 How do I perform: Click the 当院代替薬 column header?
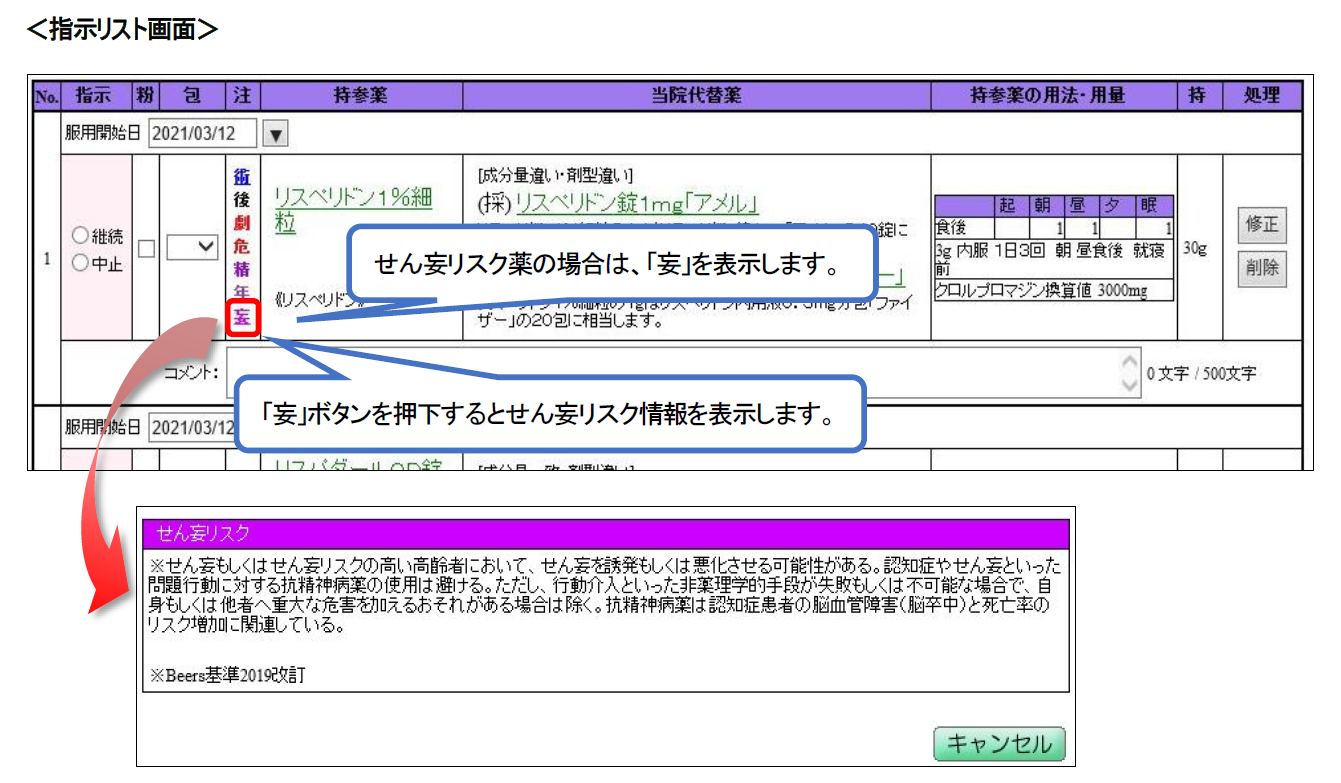[x=695, y=96]
